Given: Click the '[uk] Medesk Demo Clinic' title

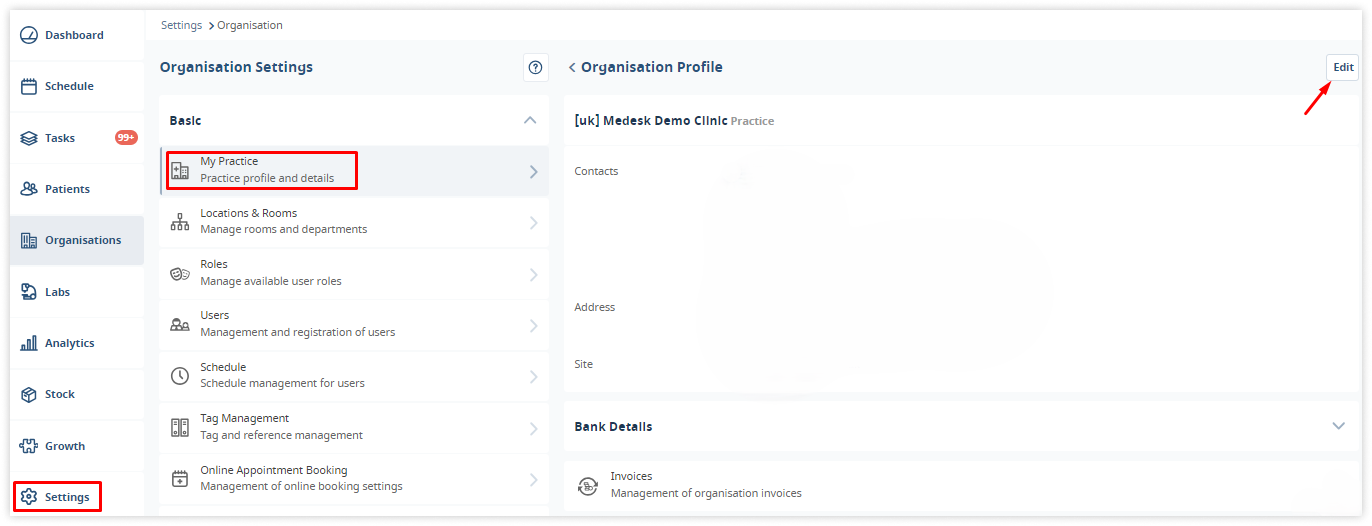Looking at the screenshot, I should pyautogui.click(x=651, y=120).
